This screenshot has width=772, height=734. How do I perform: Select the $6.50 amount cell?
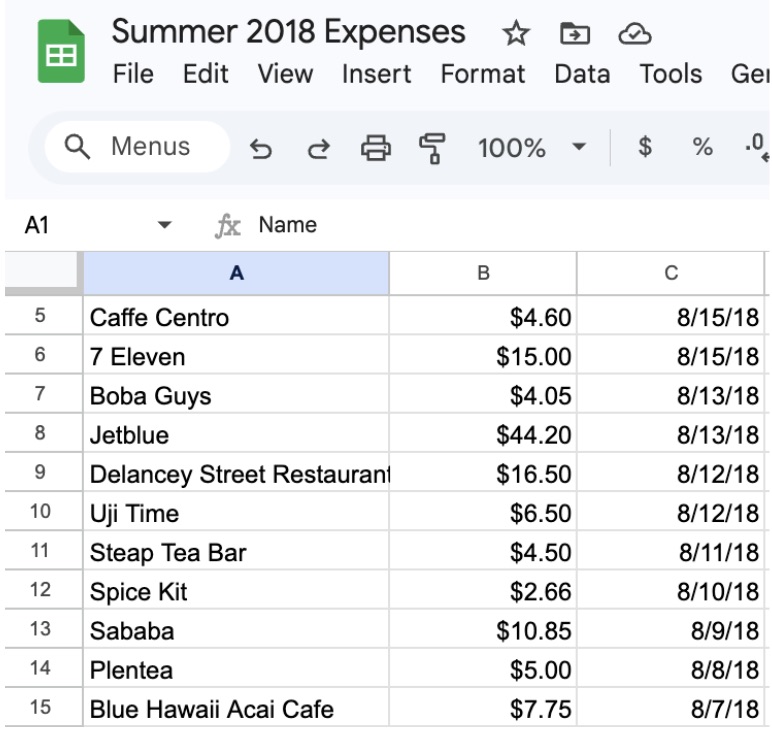coord(483,511)
